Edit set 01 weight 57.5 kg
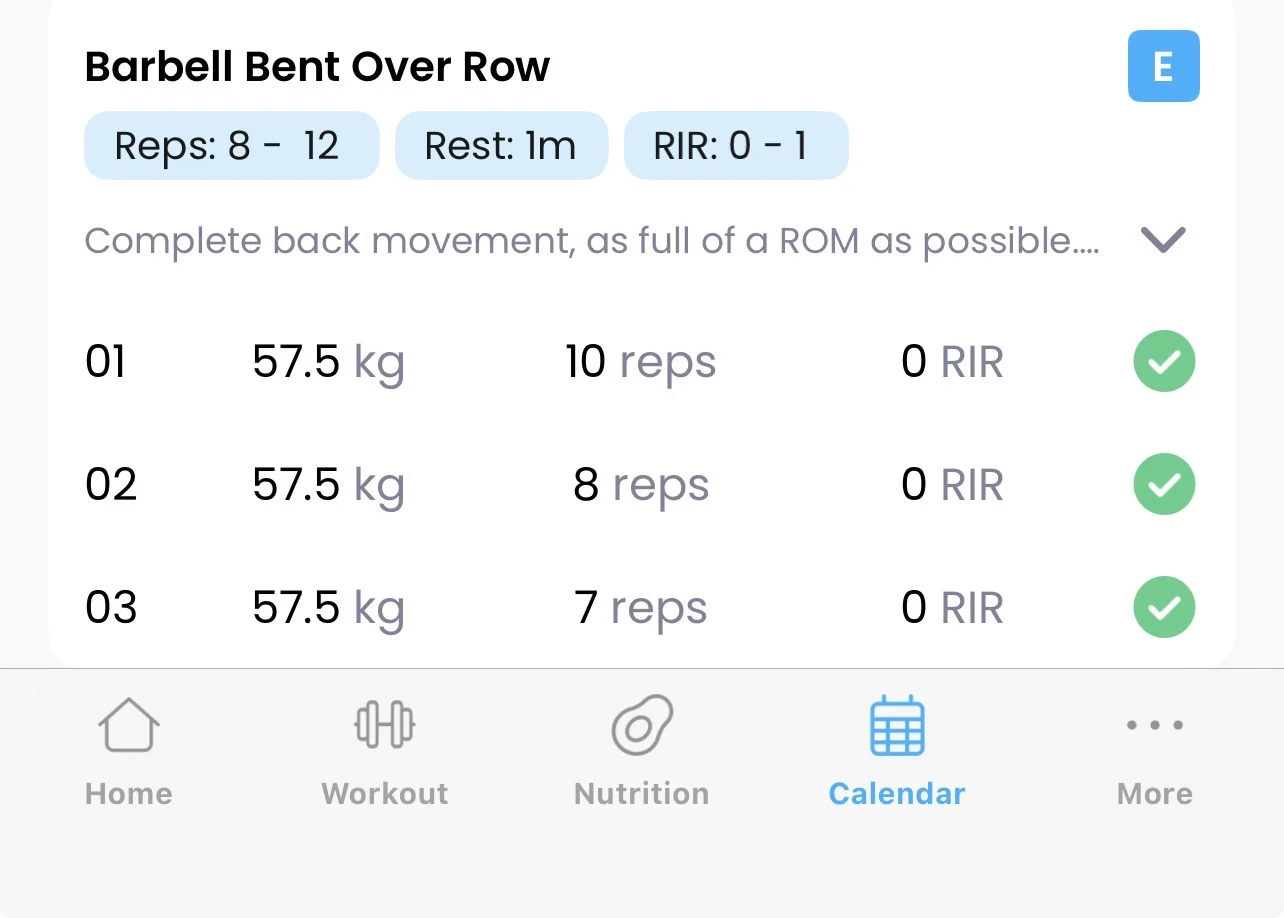Screen dimensions: 1284x918 (328, 362)
